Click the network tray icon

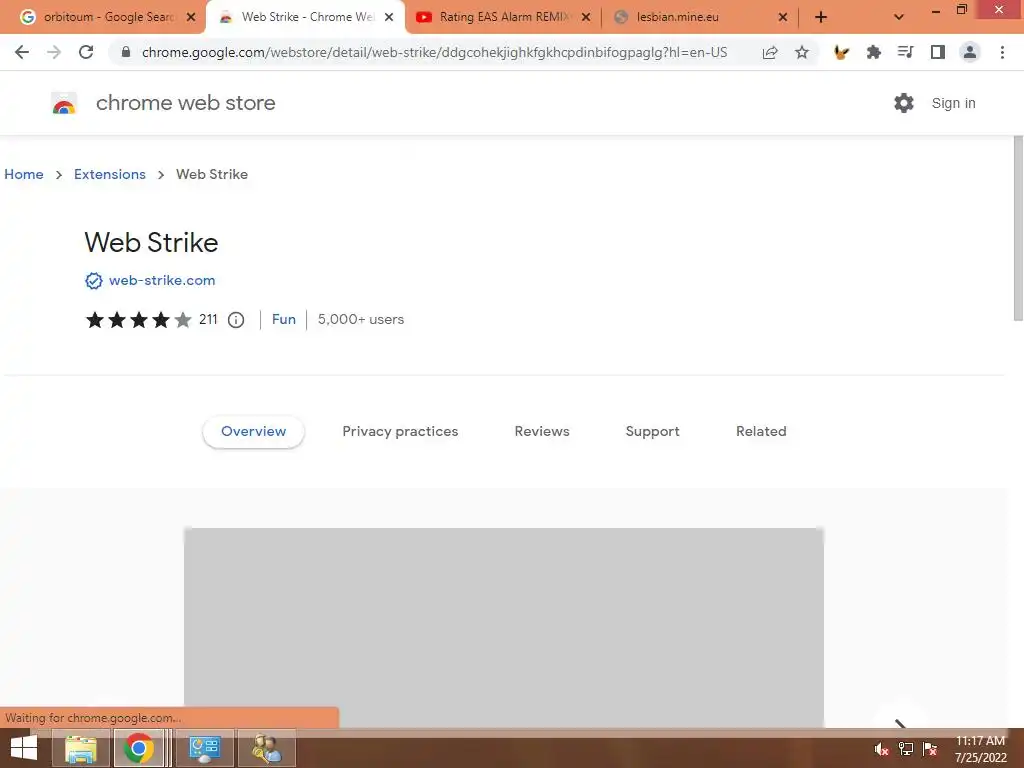pyautogui.click(x=906, y=749)
